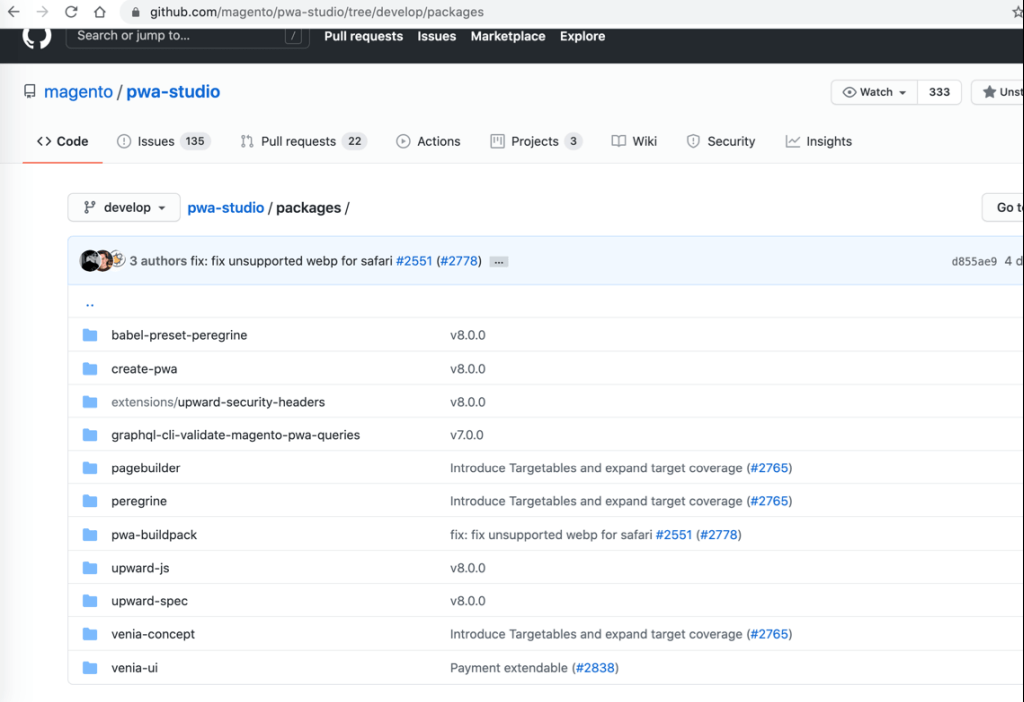Click the folder icon for venia-ui
This screenshot has width=1024, height=702.
pos(90,667)
